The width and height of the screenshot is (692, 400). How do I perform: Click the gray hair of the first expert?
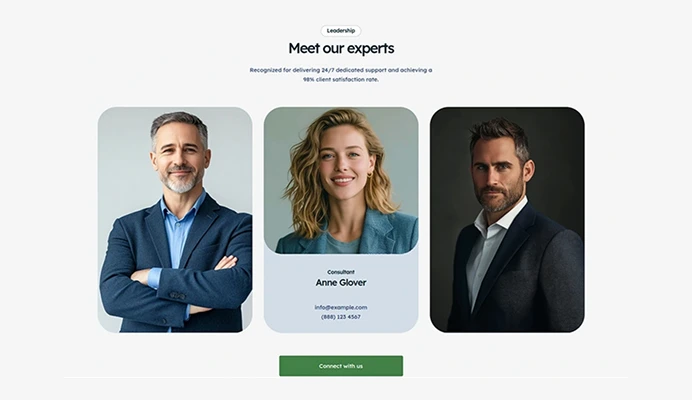point(179,124)
